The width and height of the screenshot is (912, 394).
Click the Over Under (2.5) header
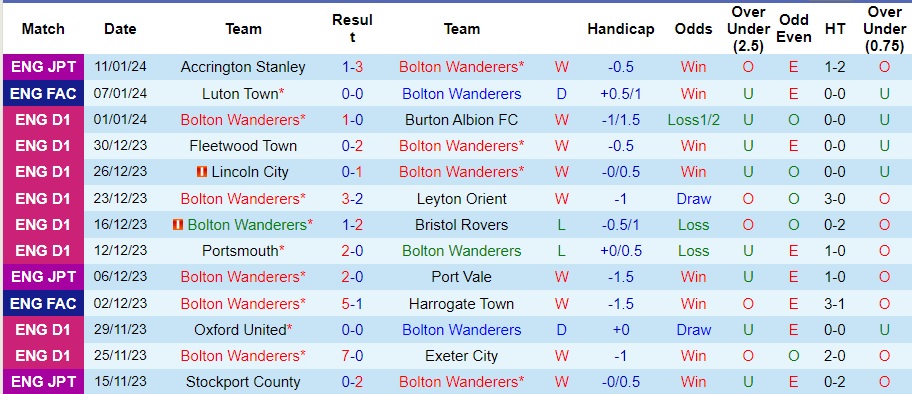coord(748,29)
